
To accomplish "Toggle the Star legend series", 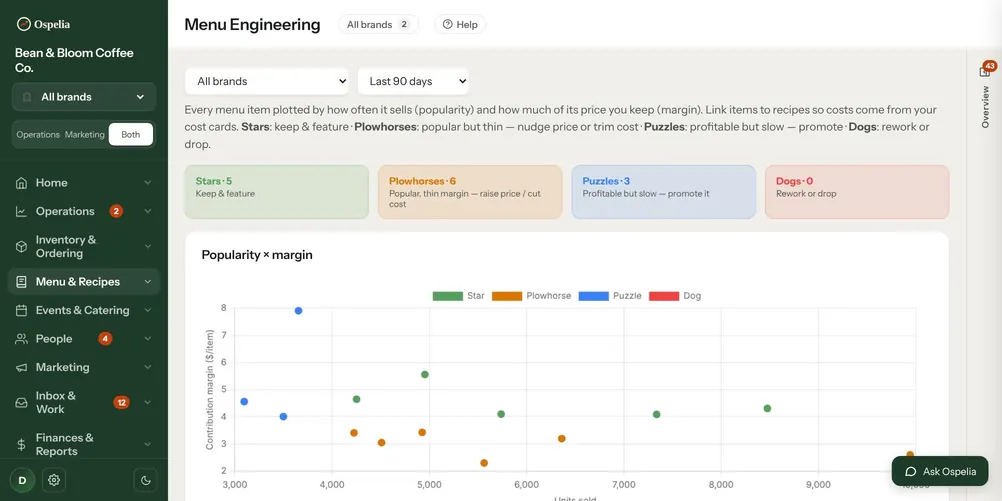I will coord(458,296).
